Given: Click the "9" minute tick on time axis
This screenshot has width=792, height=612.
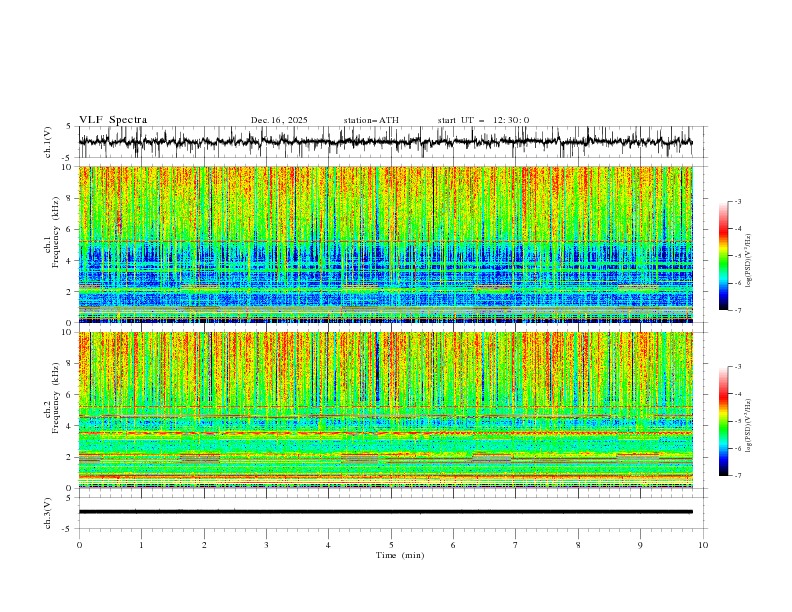Looking at the screenshot, I should tap(640, 545).
